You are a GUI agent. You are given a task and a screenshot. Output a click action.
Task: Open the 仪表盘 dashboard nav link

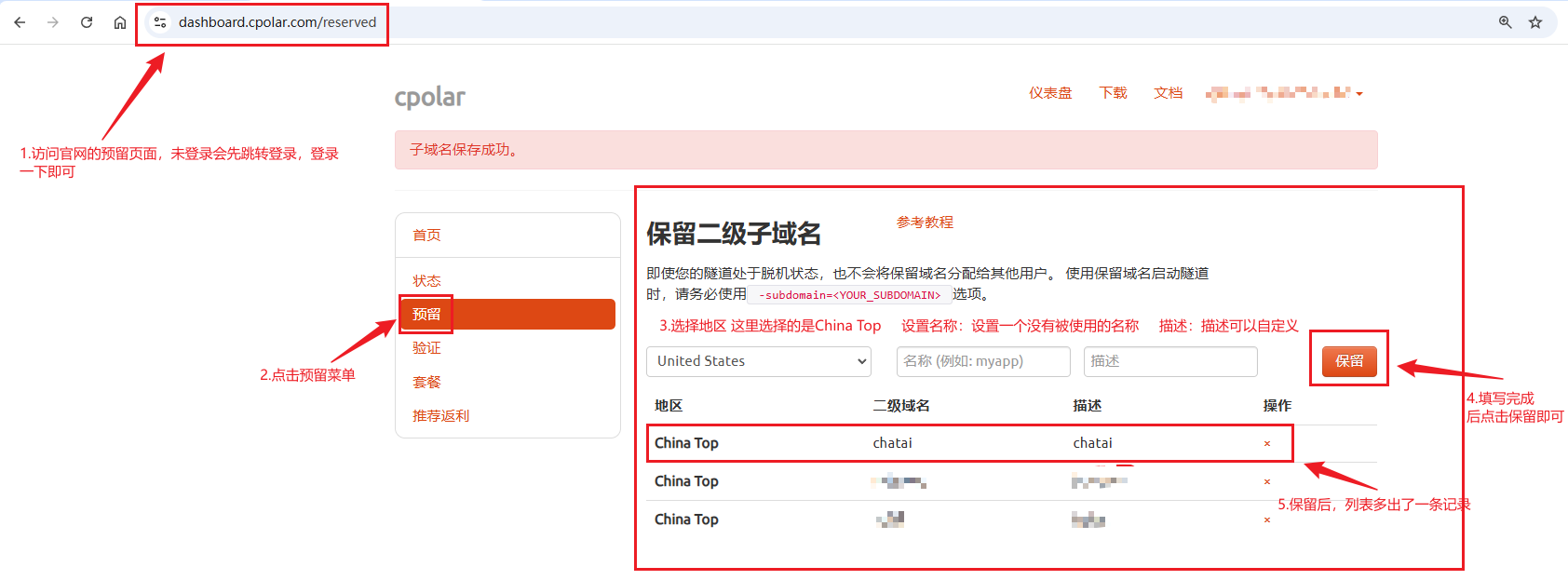[1050, 93]
